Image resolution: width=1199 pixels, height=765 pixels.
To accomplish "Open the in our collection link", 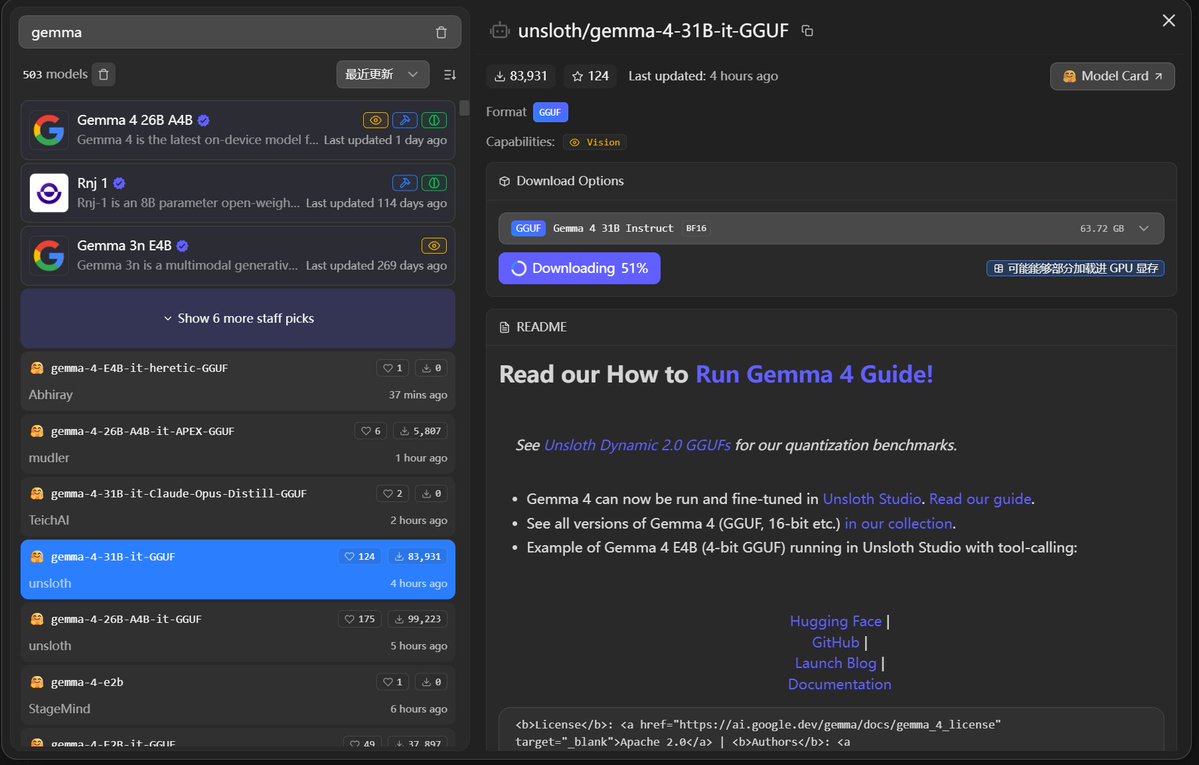I will point(898,523).
